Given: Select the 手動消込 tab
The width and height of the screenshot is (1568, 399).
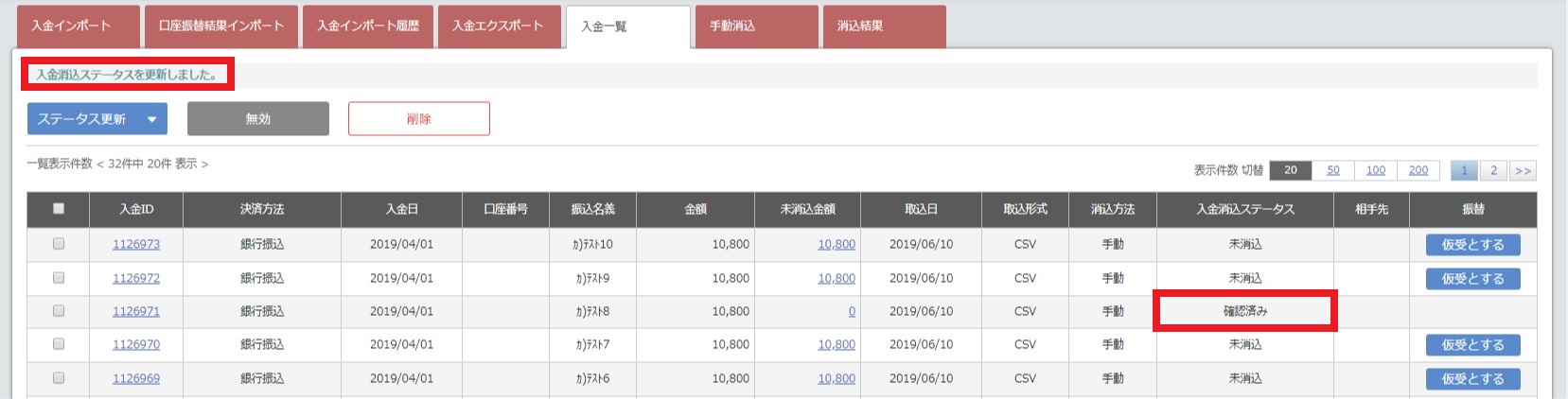Looking at the screenshot, I should (755, 26).
